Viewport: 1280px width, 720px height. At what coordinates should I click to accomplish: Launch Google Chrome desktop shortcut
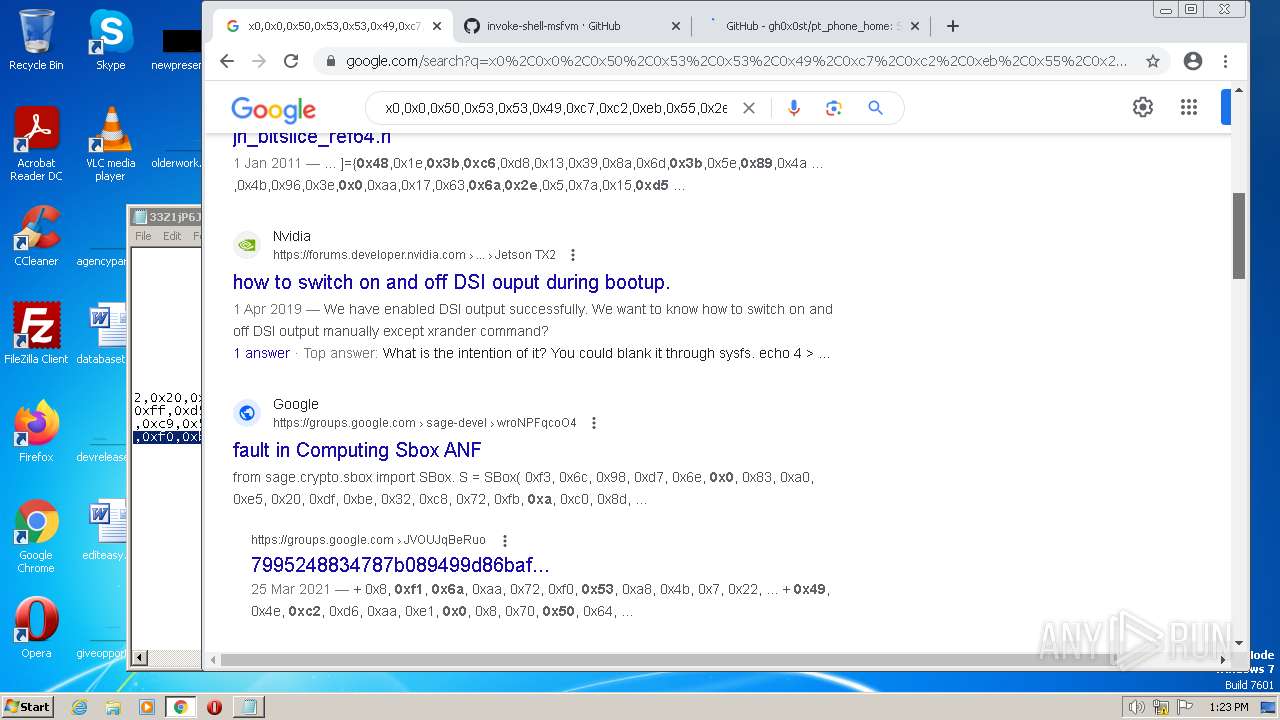36,536
